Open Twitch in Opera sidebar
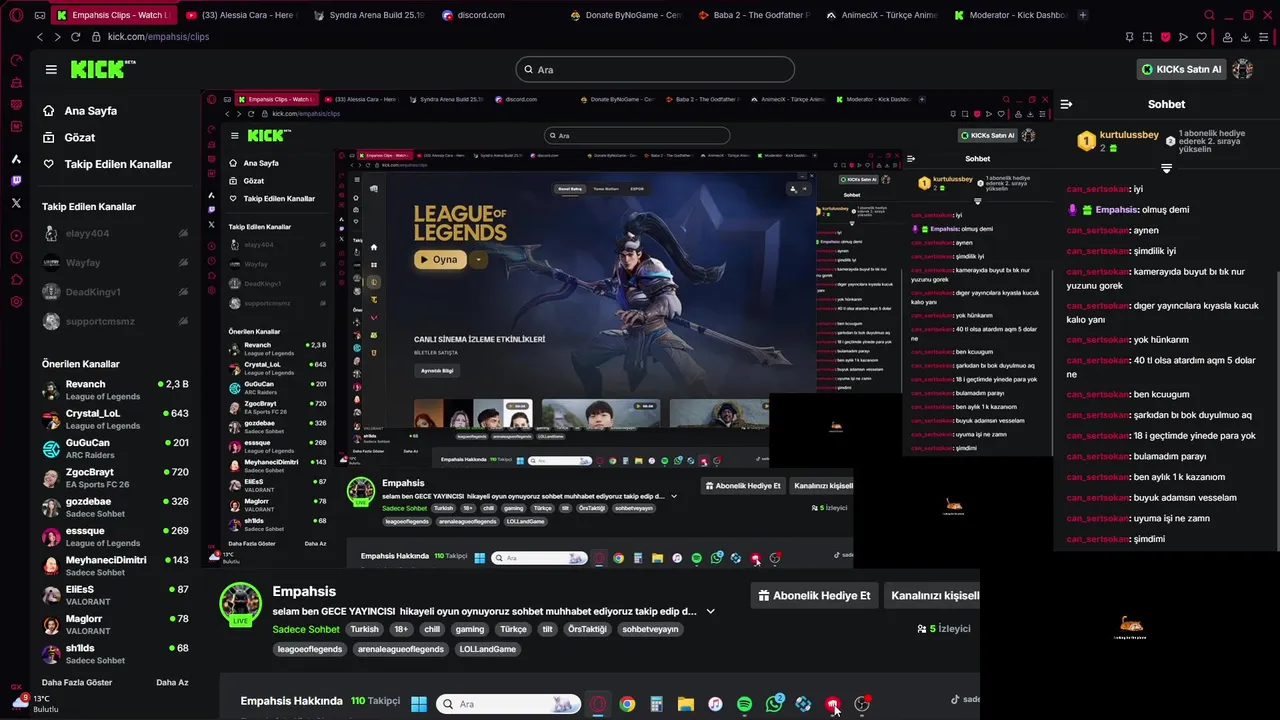The image size is (1280, 720). (16, 181)
